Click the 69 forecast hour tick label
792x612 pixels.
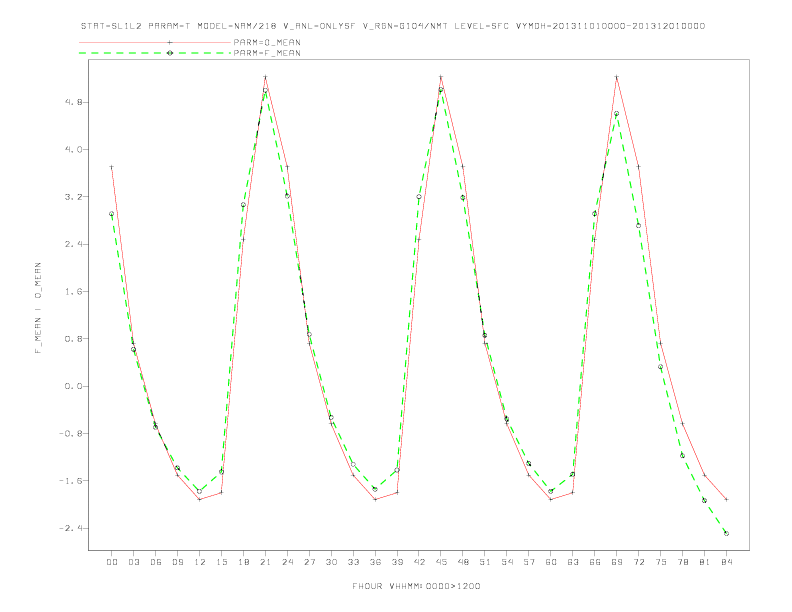[x=617, y=562]
